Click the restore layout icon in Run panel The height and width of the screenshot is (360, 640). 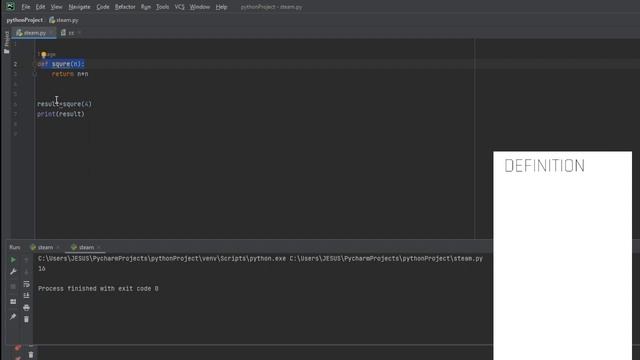click(13, 302)
